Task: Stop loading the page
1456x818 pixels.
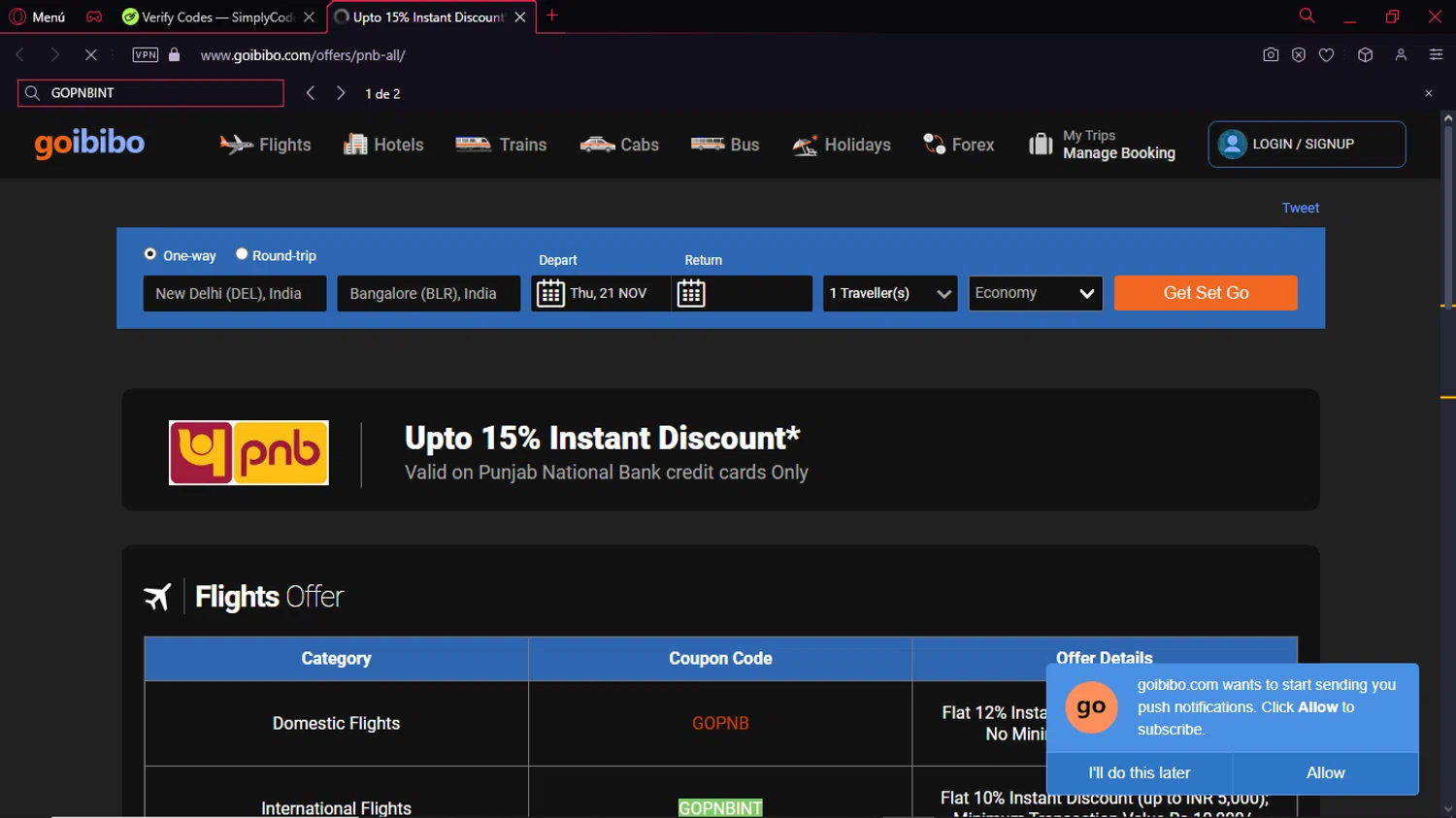Action: point(90,55)
